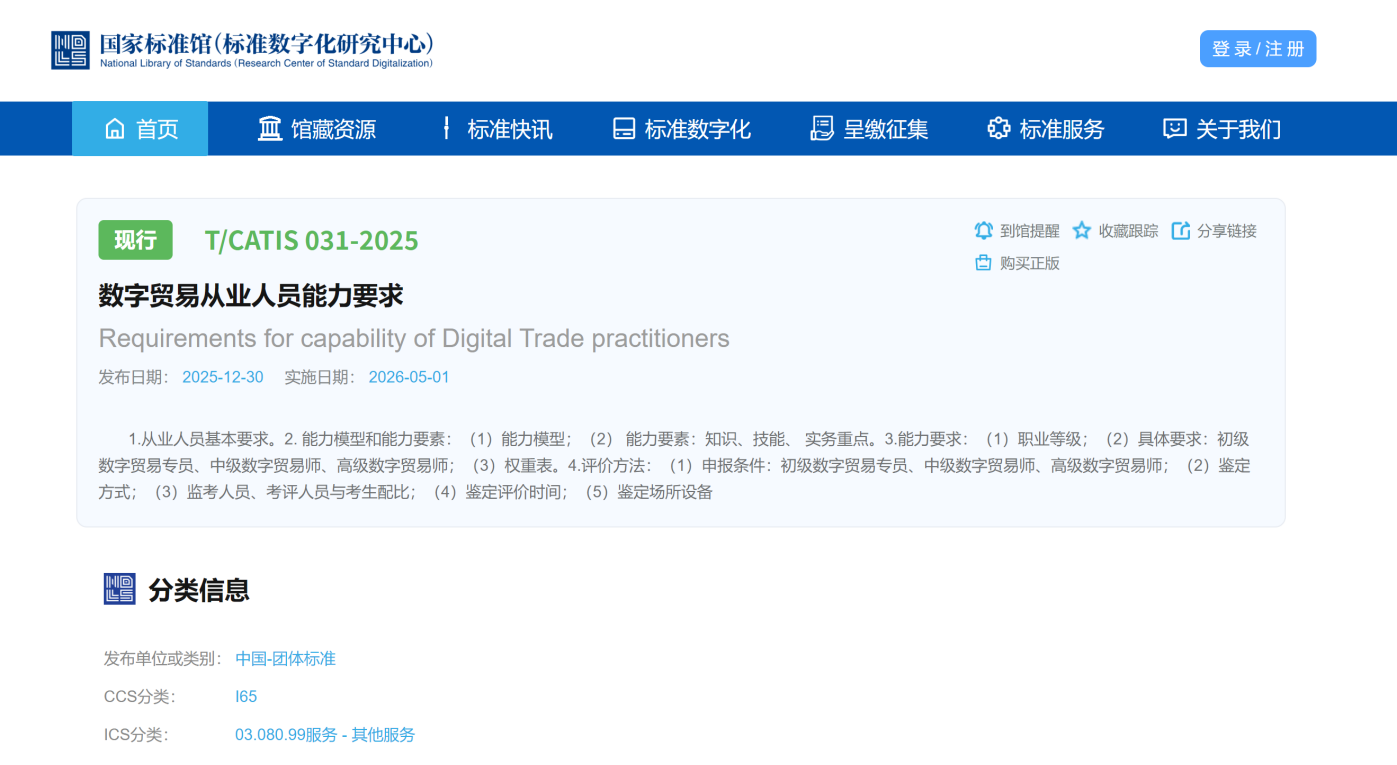The width and height of the screenshot is (1397, 765).
Task: Select the 标准服务 navigation item
Action: coord(1046,129)
